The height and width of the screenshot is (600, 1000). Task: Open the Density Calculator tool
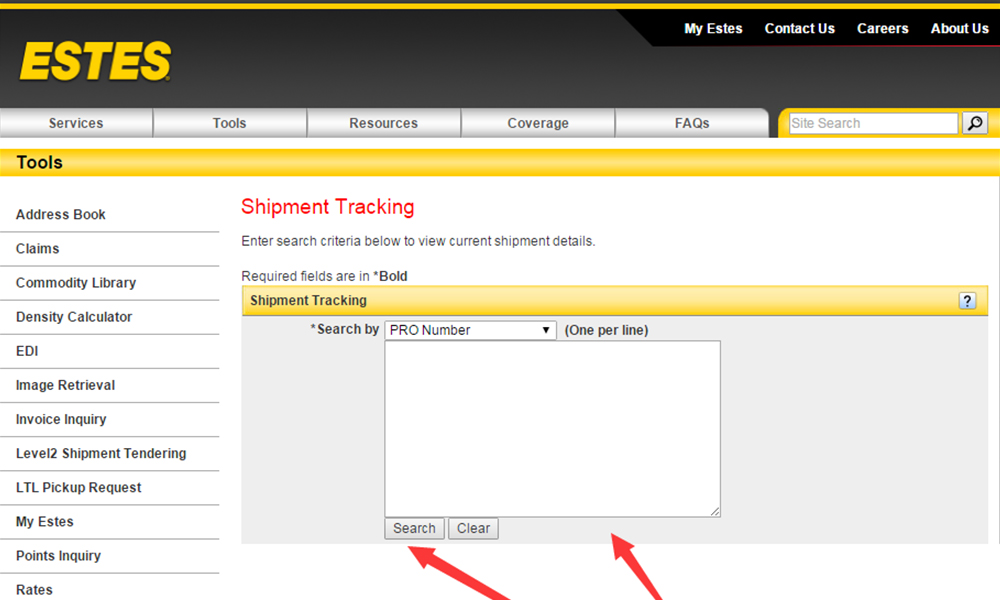74,317
